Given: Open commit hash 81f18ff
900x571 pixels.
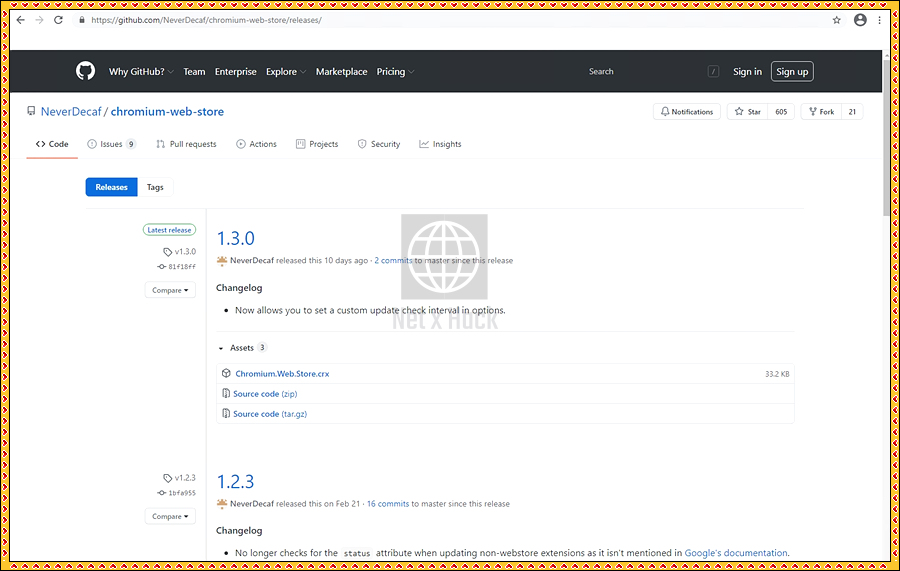Looking at the screenshot, I should 182,267.
